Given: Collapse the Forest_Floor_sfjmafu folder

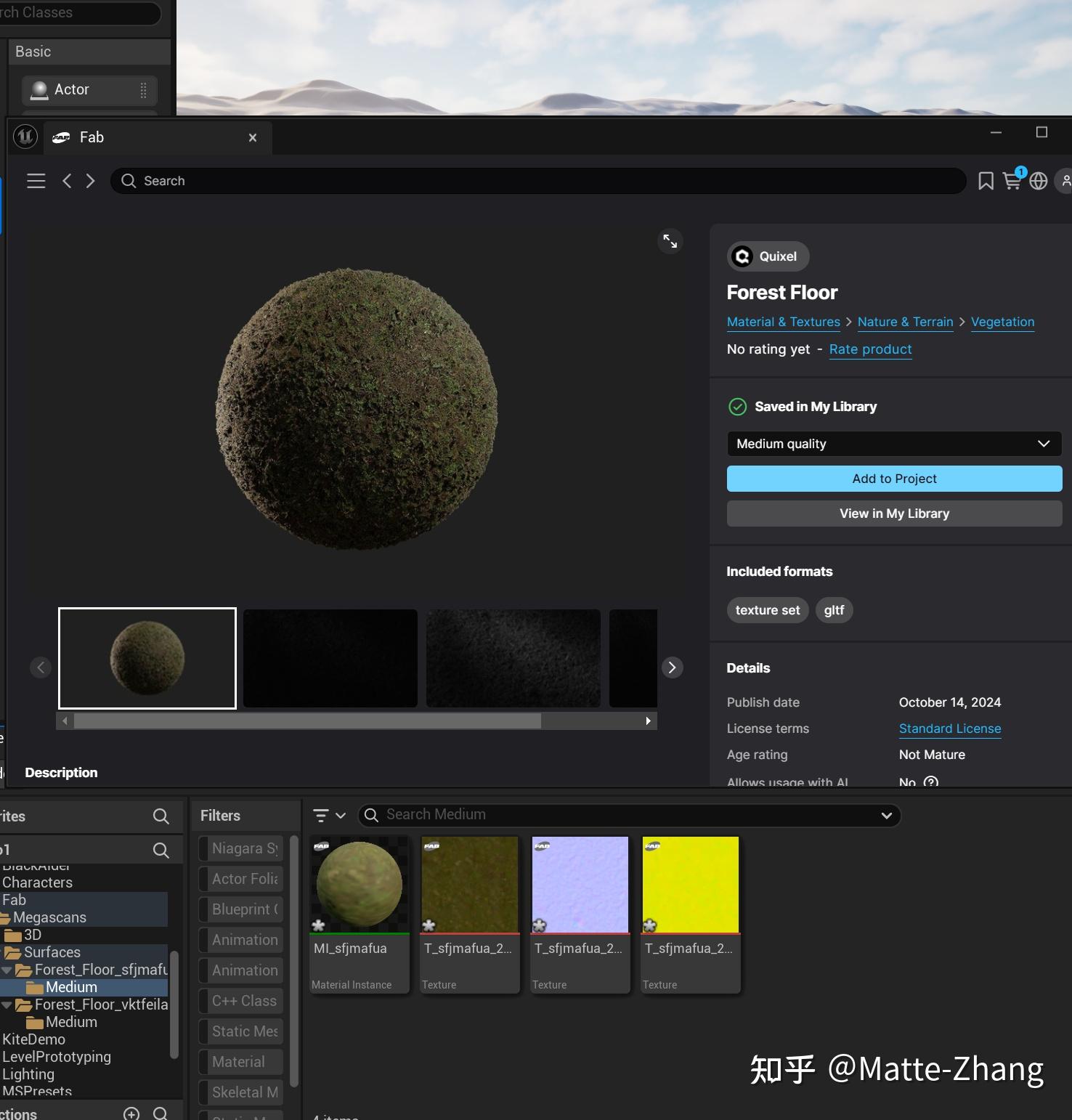Looking at the screenshot, I should 7,969.
